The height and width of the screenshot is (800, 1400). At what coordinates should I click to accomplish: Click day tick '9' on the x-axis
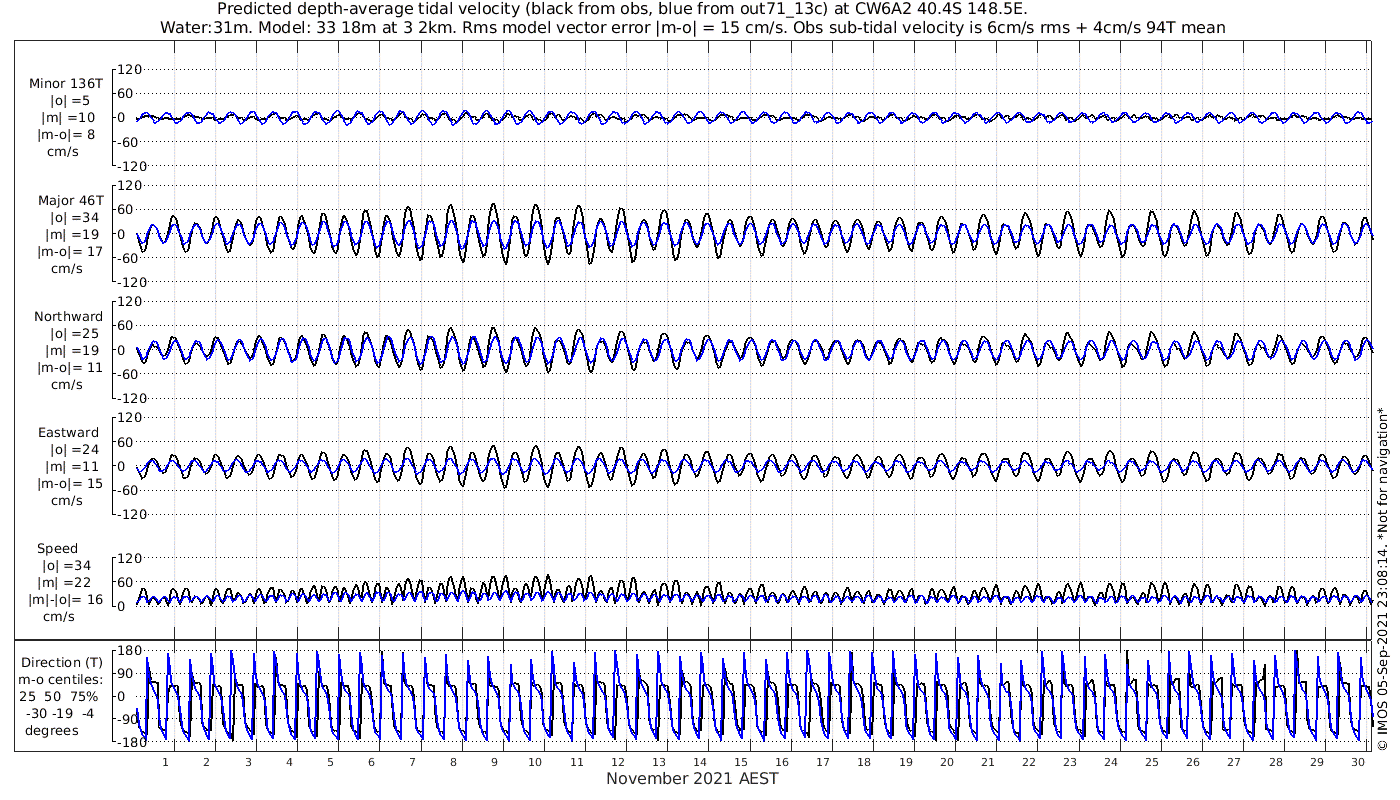[495, 762]
